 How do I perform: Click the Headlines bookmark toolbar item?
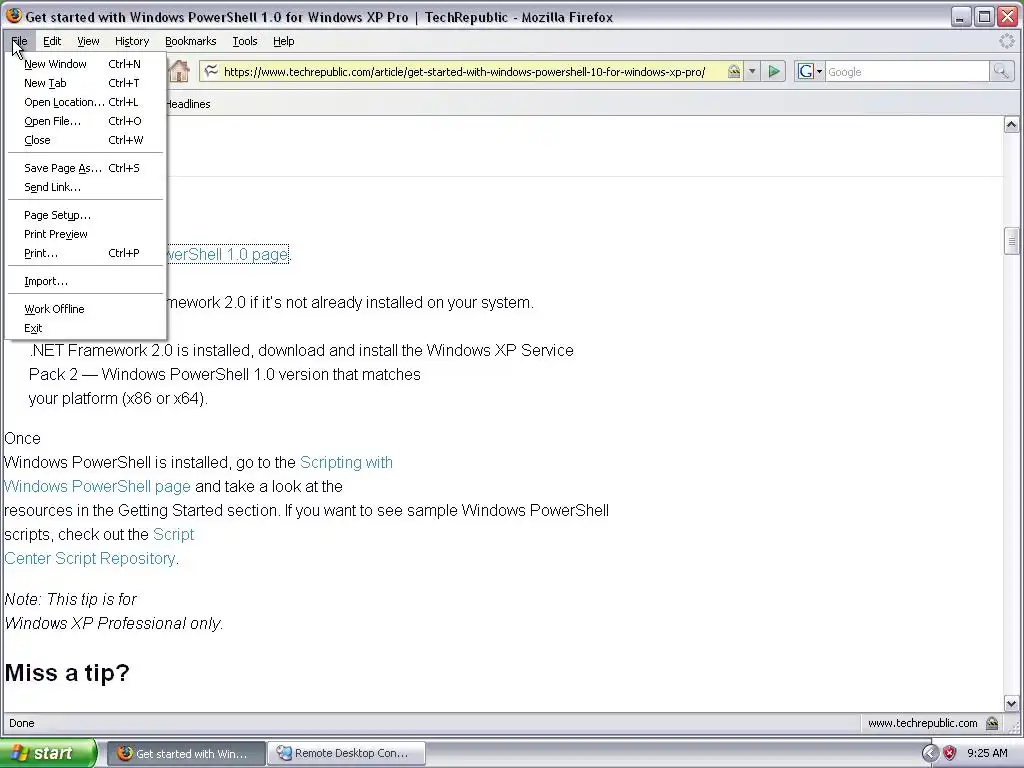point(188,104)
